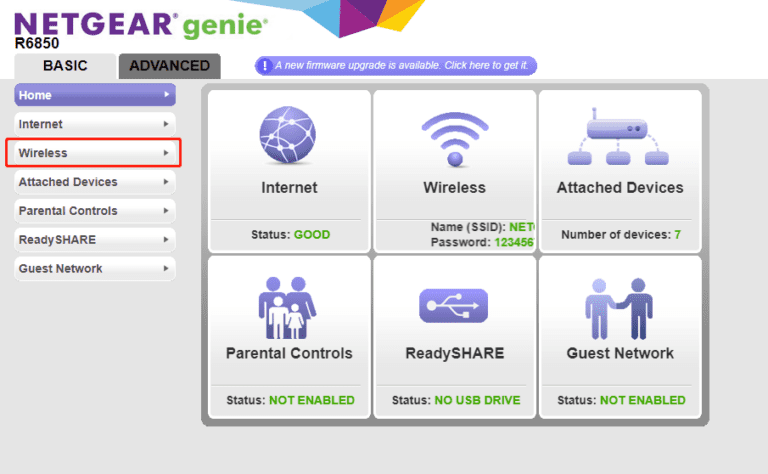This screenshot has height=474, width=768.
Task: Click the Internet Status GOOD text
Action: coord(311,235)
